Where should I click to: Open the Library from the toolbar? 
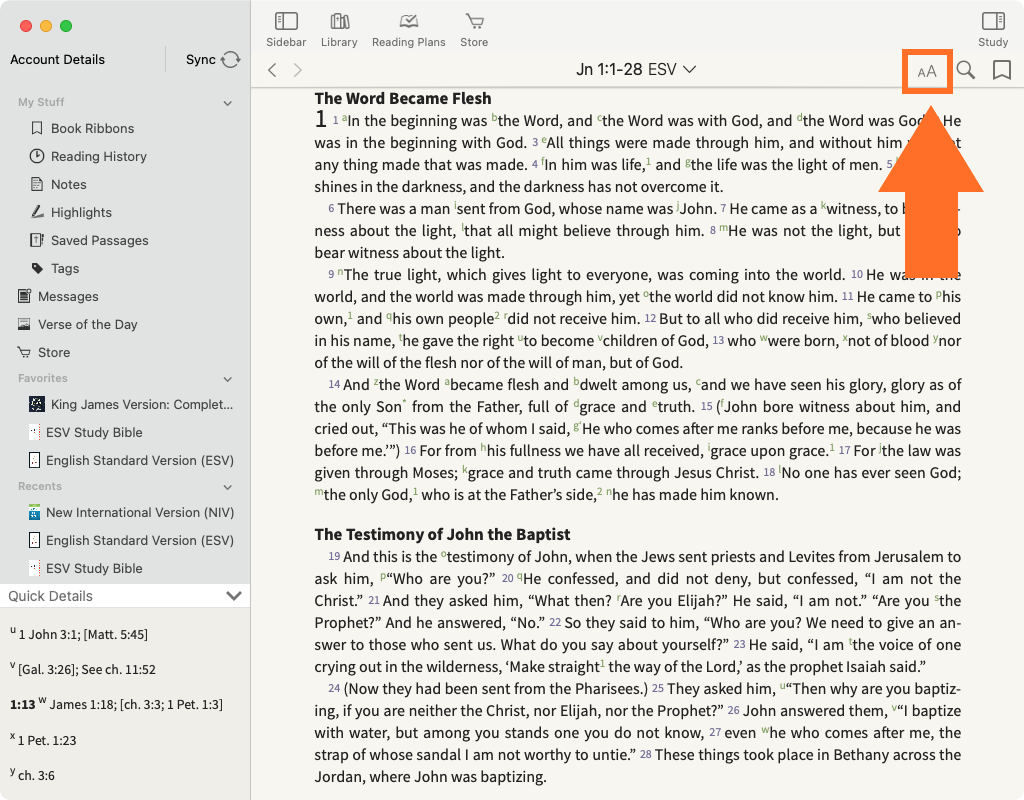click(339, 29)
